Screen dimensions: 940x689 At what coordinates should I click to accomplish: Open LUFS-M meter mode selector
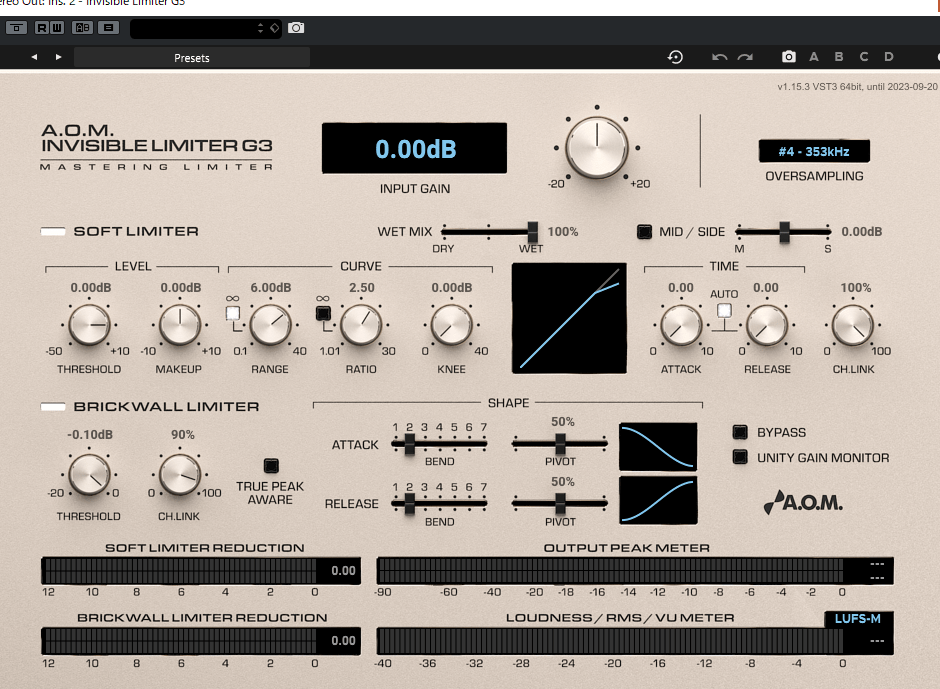click(859, 619)
